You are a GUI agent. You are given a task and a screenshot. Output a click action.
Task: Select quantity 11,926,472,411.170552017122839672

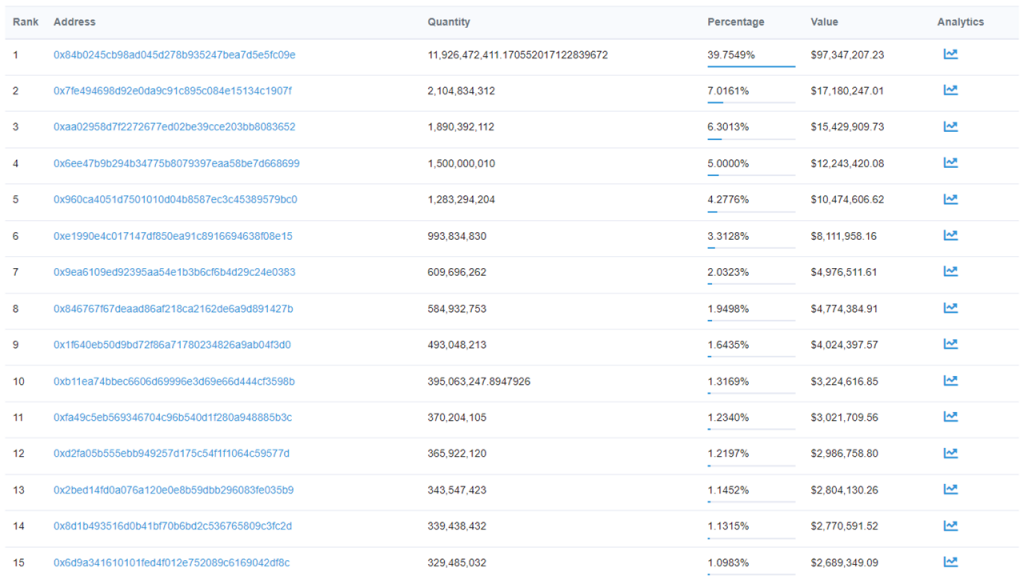click(x=518, y=55)
